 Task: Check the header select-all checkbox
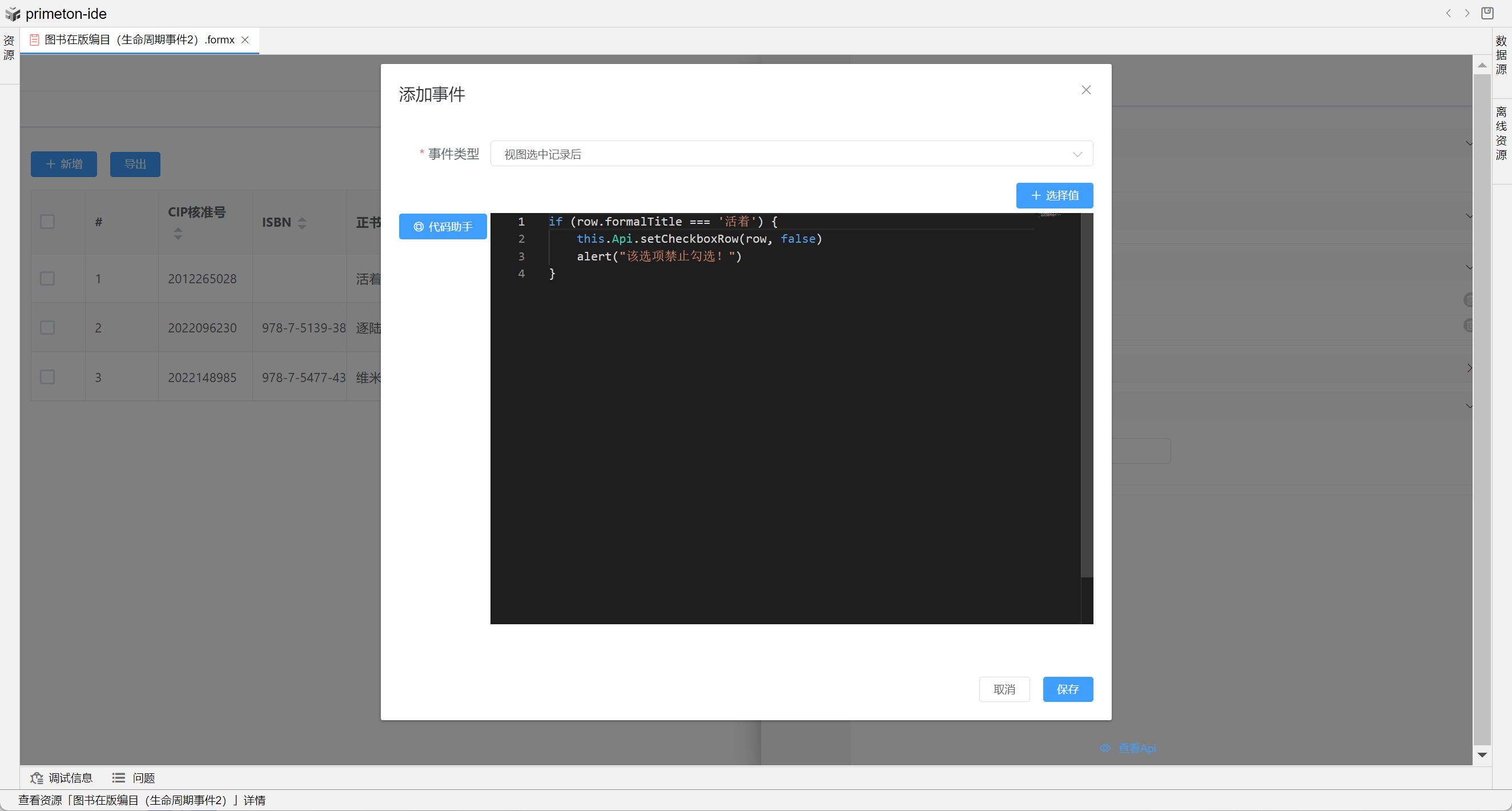pos(47,222)
